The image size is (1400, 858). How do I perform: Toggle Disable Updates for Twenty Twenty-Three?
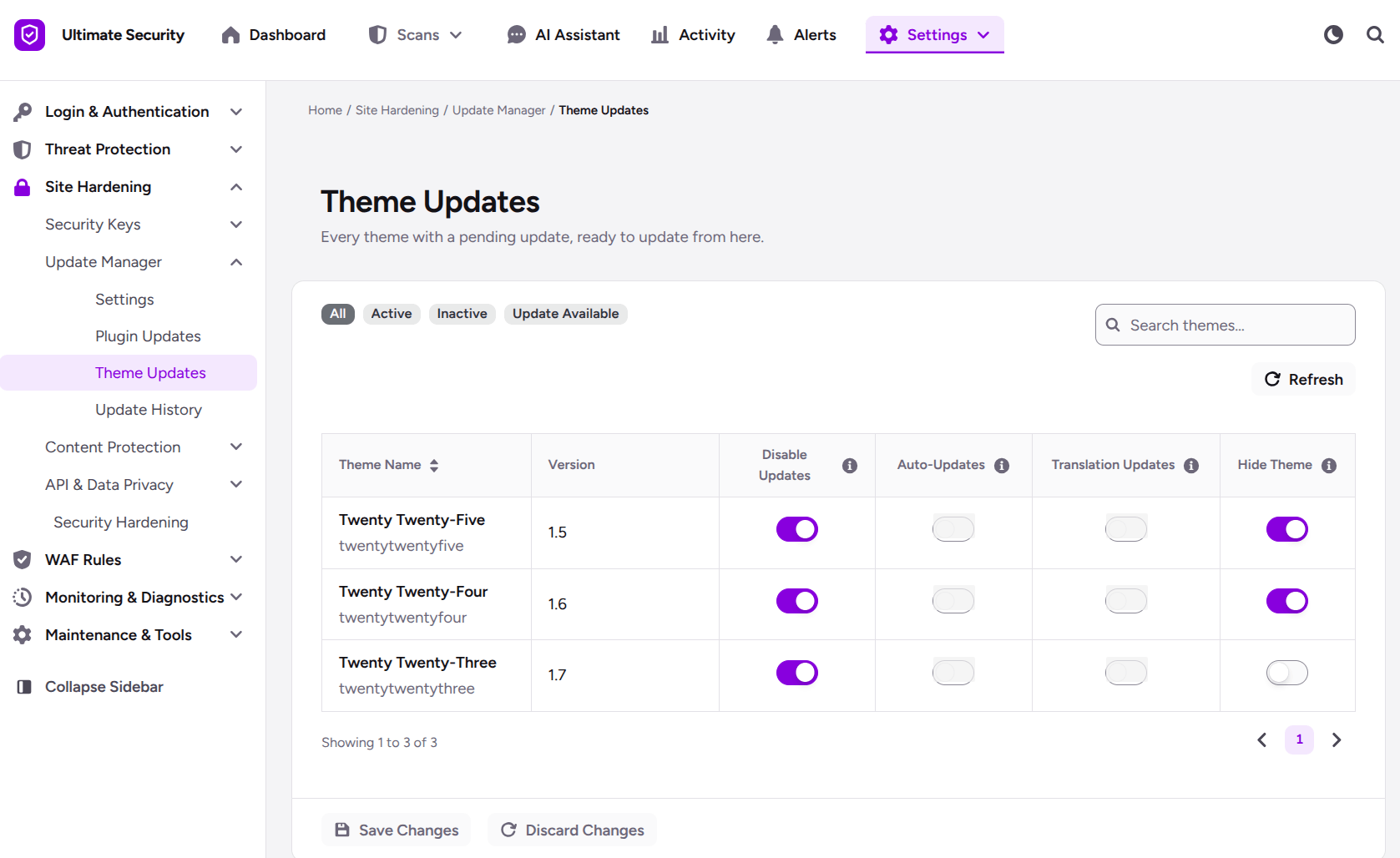point(797,673)
